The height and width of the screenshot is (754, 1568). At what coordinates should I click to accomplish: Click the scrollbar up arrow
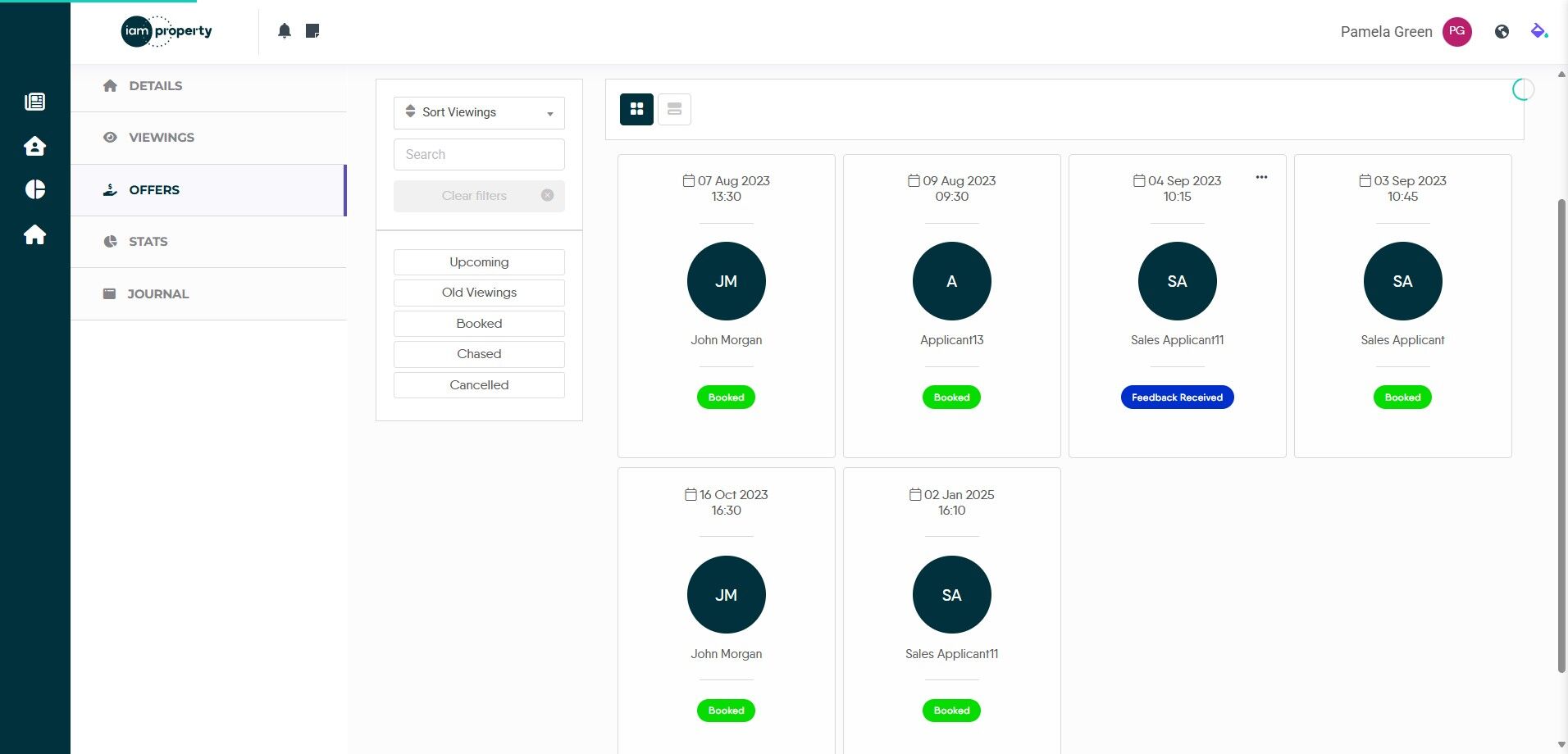click(x=1561, y=75)
